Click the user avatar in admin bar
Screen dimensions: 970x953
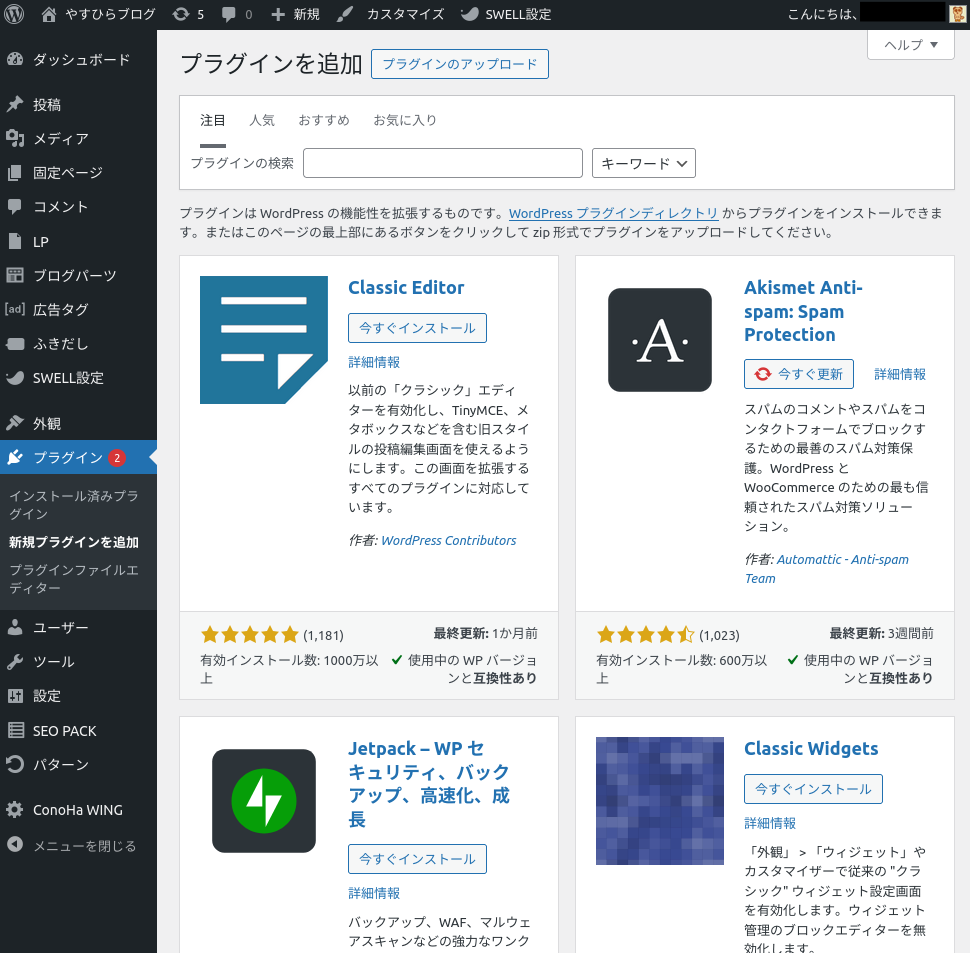point(957,13)
